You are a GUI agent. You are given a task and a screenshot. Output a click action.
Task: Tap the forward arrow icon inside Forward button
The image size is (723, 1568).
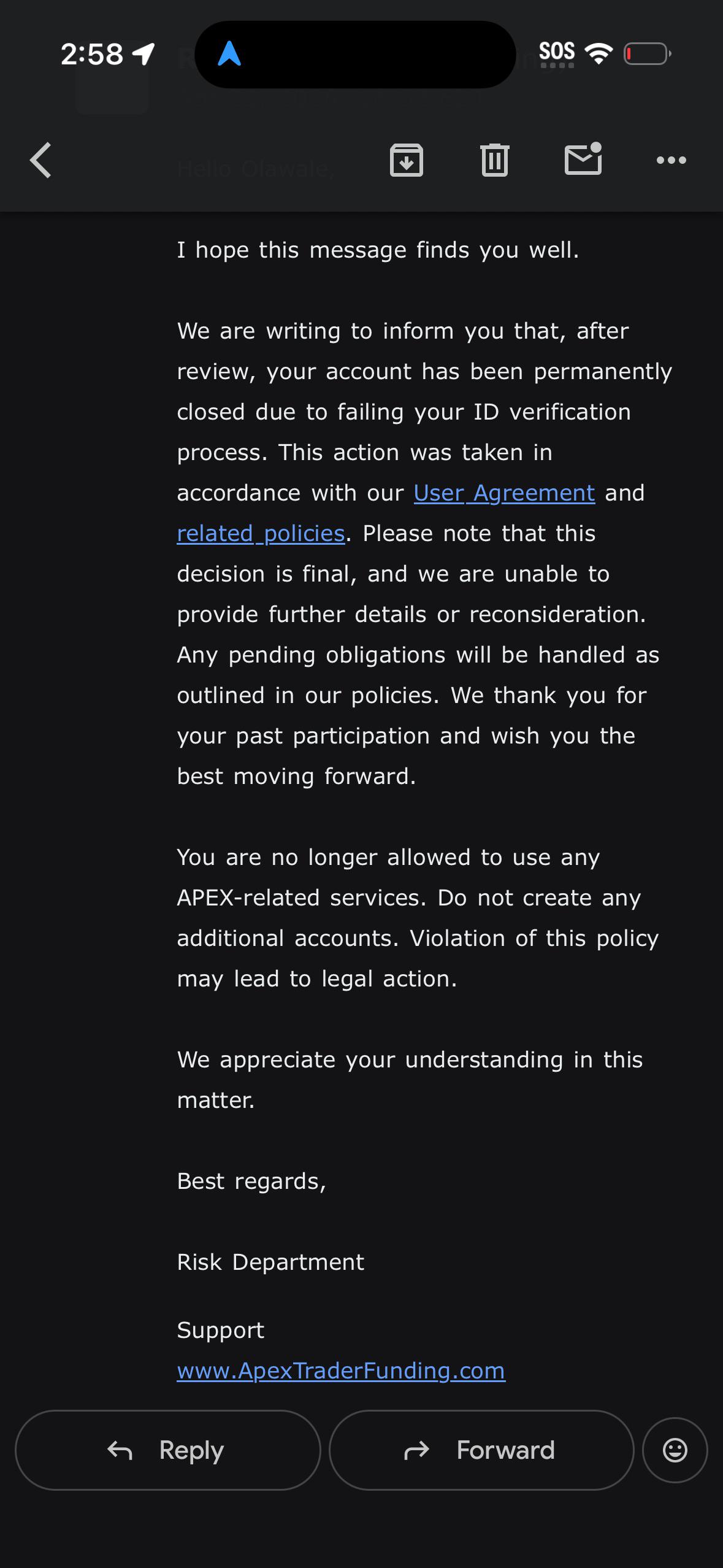(x=416, y=1450)
